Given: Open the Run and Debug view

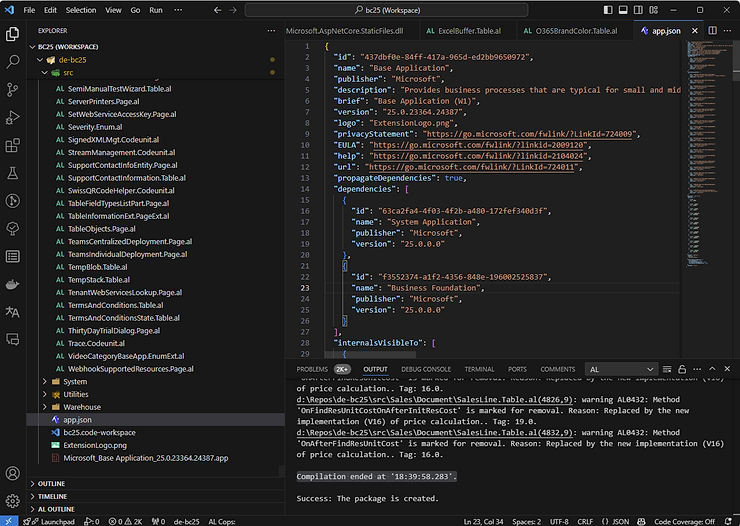Looking at the screenshot, I should (x=13, y=118).
